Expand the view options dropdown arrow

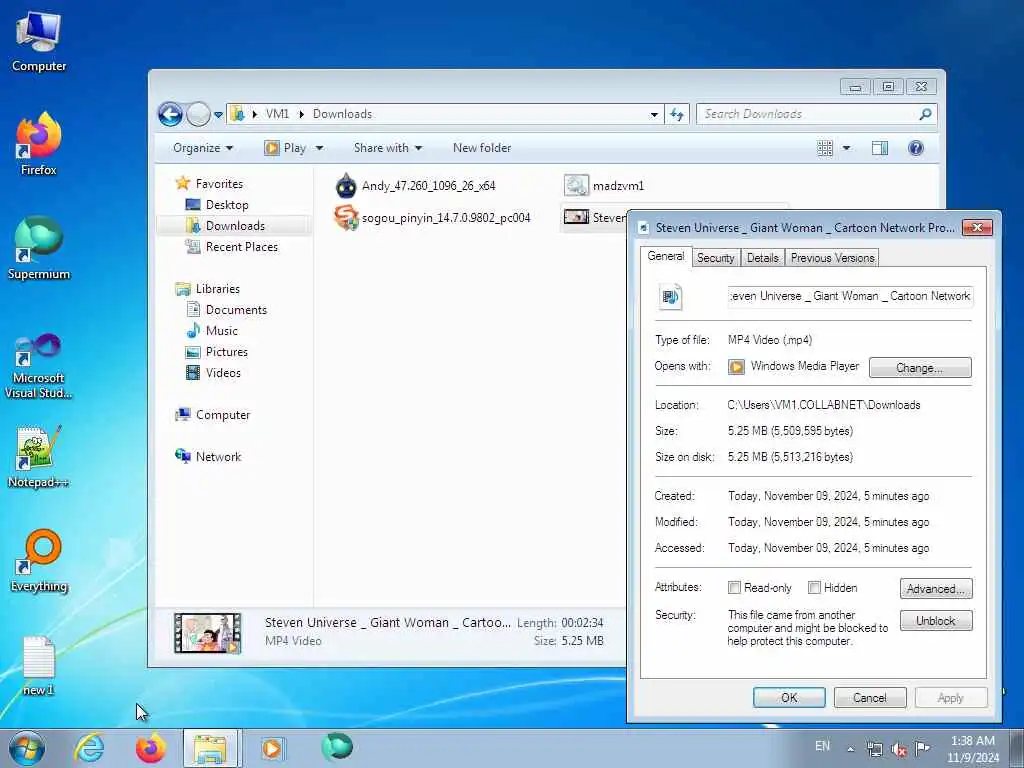pos(846,148)
